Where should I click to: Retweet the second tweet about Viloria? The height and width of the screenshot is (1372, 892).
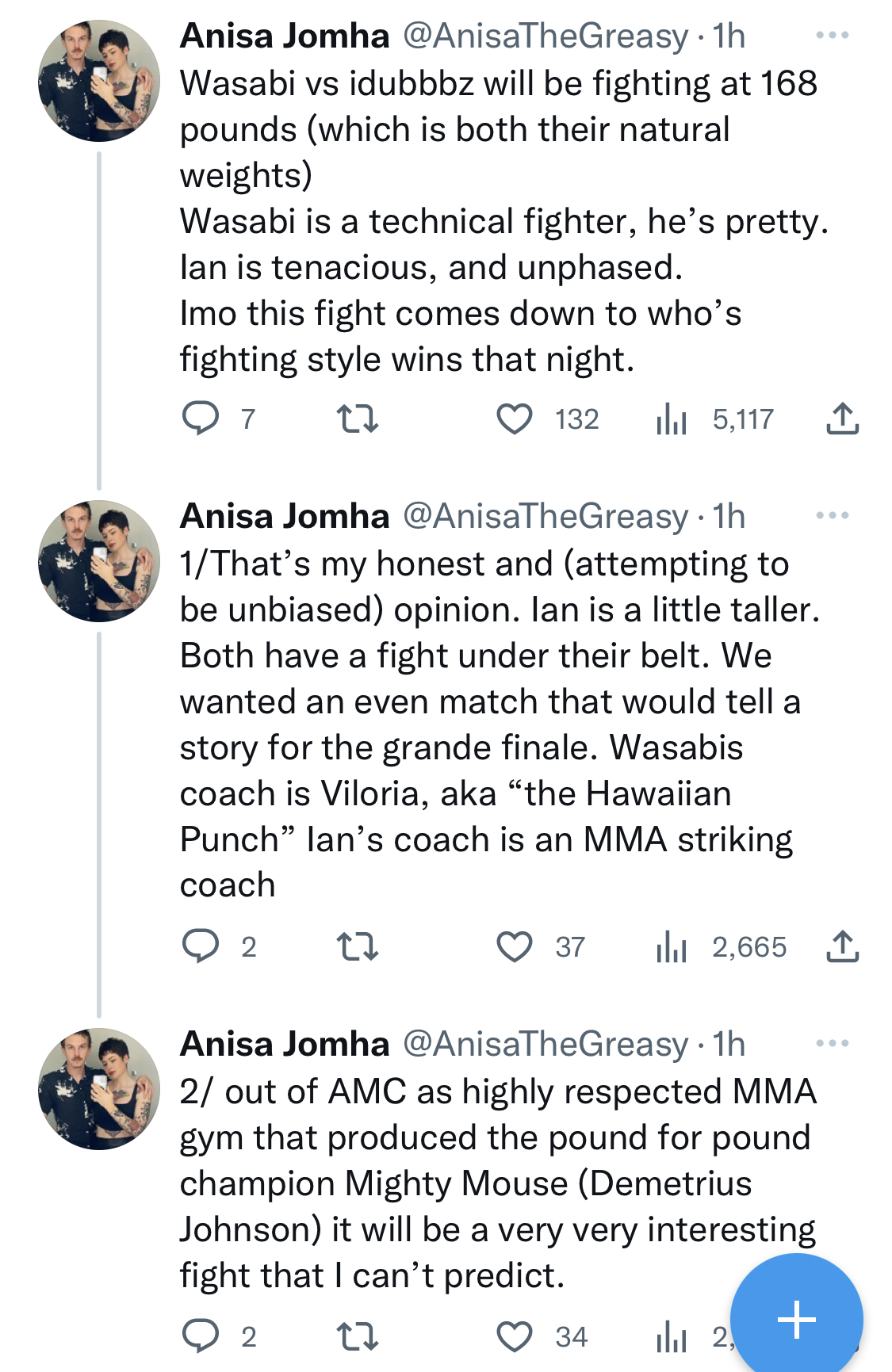click(x=358, y=946)
